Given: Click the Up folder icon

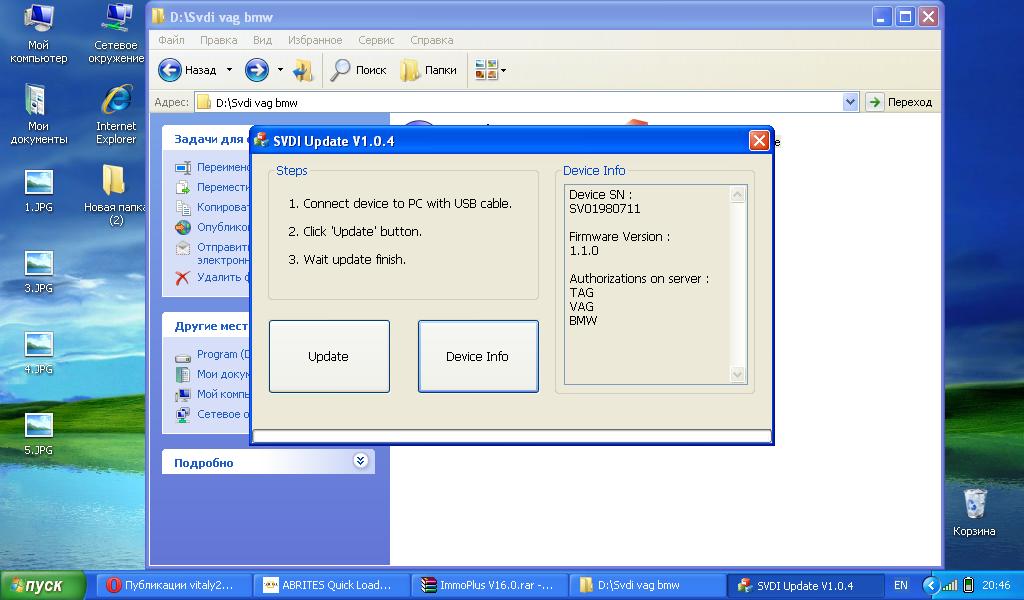Looking at the screenshot, I should point(303,69).
